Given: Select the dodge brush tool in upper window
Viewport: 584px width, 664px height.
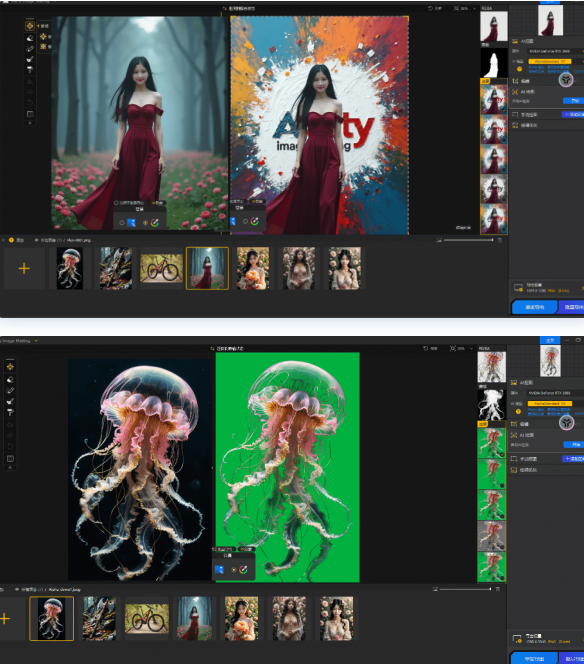Looking at the screenshot, I should (30, 59).
